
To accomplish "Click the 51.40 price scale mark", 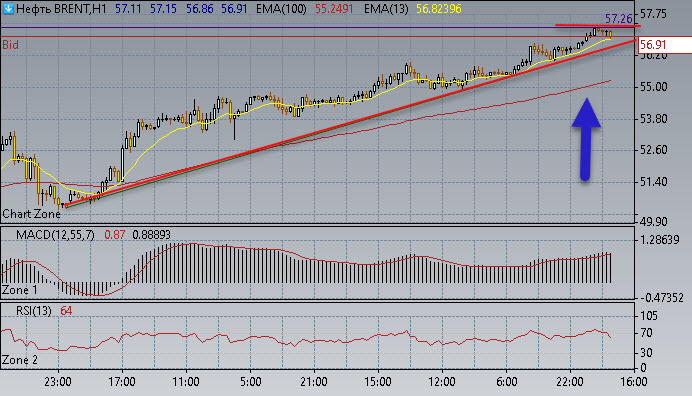I will (654, 182).
